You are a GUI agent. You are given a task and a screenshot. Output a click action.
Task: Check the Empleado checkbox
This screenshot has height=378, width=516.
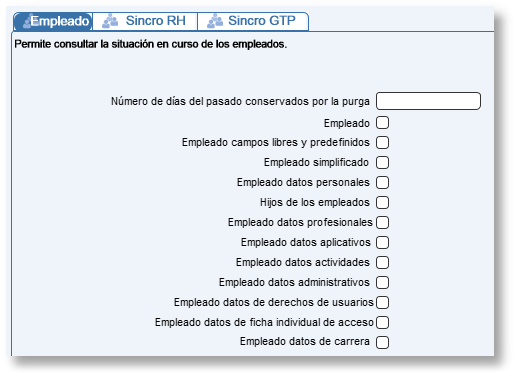(x=382, y=123)
